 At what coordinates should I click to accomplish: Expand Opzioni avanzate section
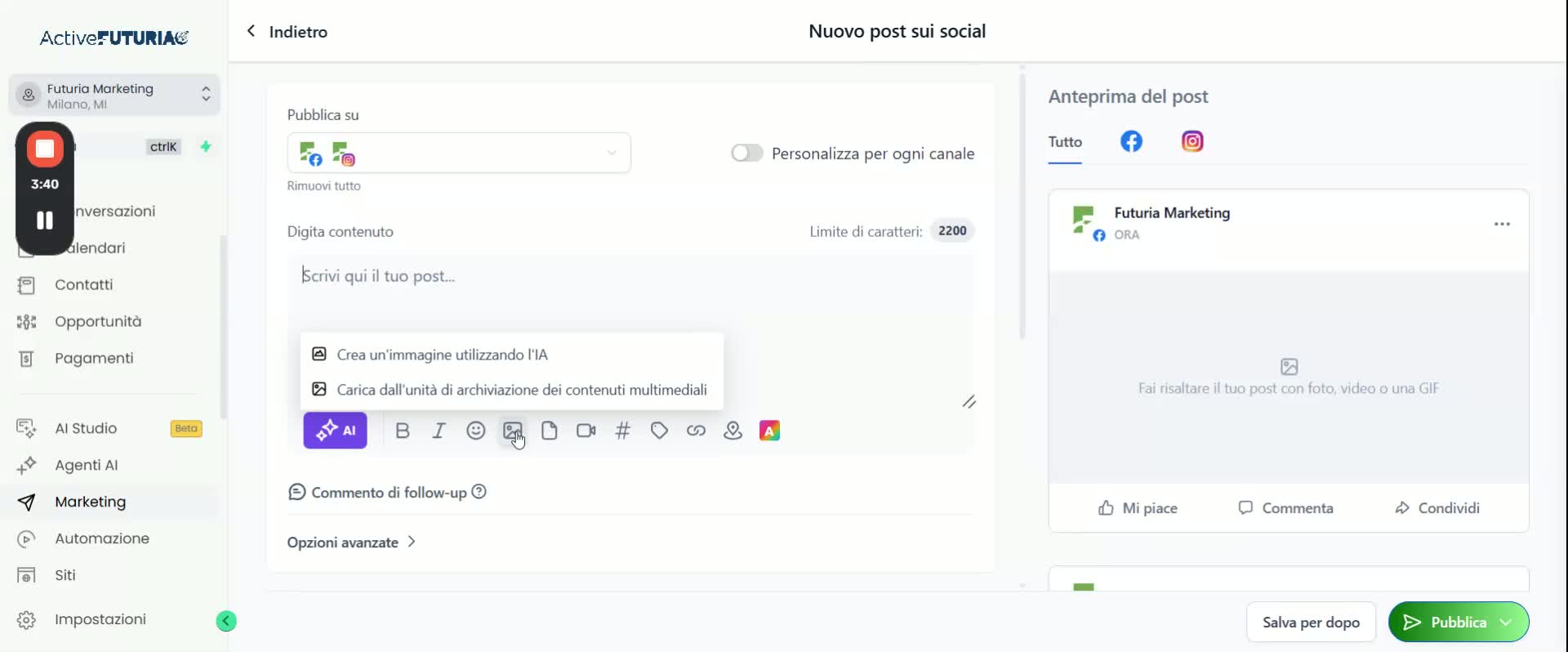coord(351,543)
